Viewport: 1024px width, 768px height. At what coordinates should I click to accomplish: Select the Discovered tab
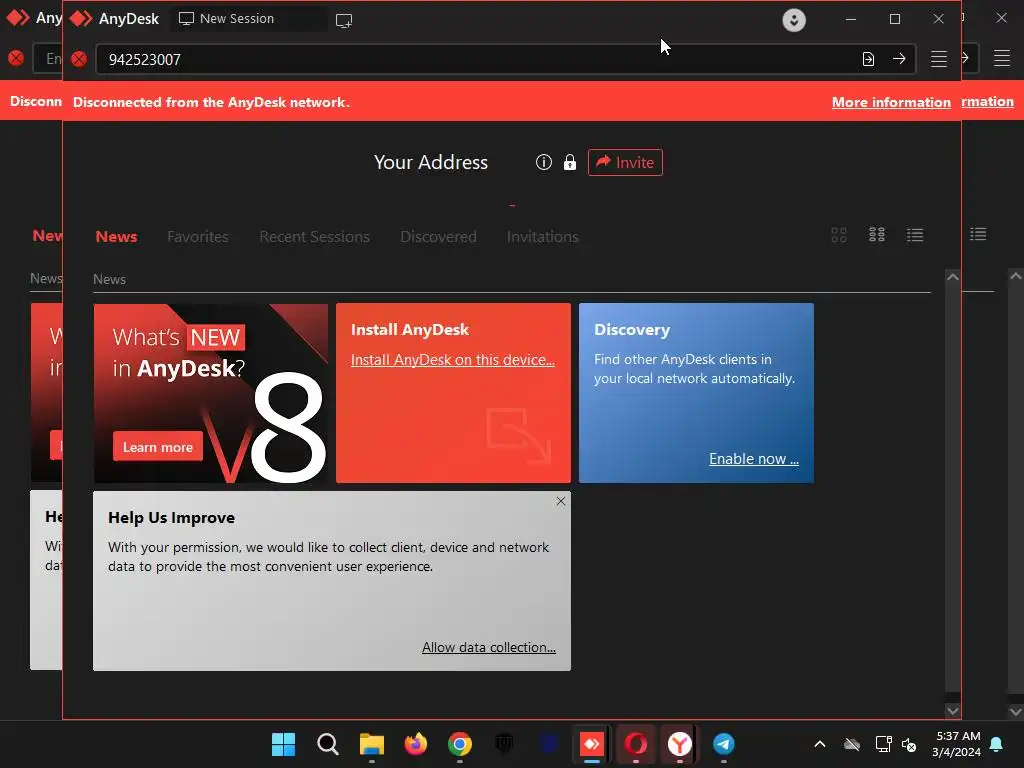[x=438, y=236]
